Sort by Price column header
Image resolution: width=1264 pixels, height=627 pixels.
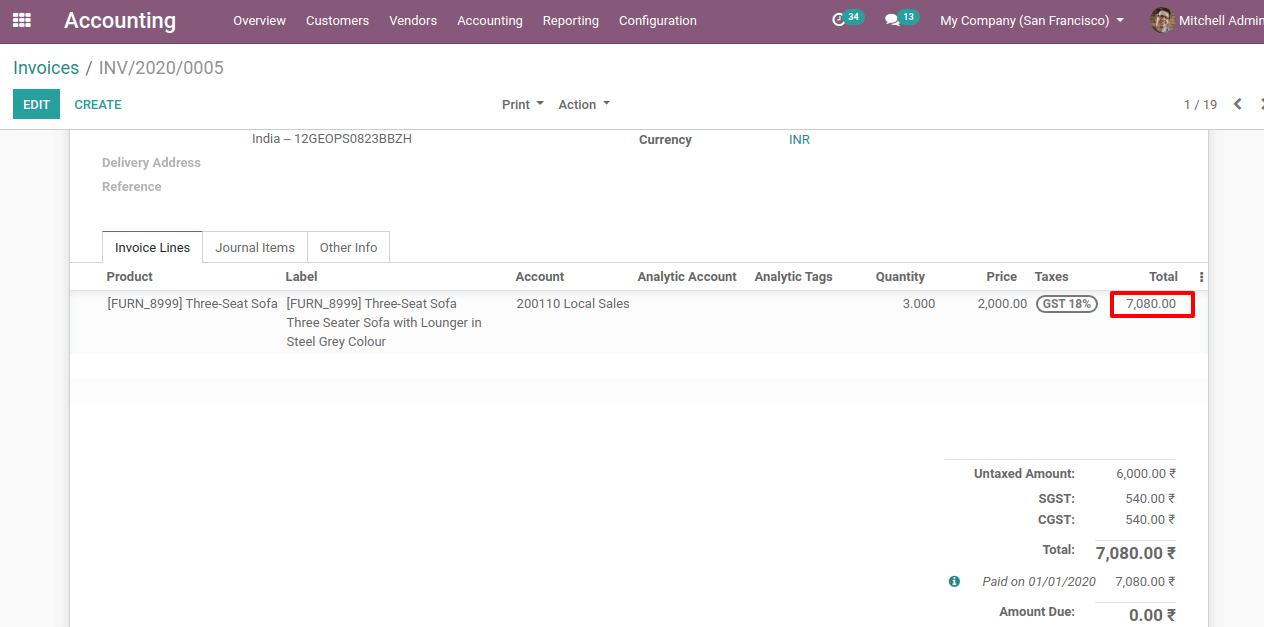[x=1001, y=277]
